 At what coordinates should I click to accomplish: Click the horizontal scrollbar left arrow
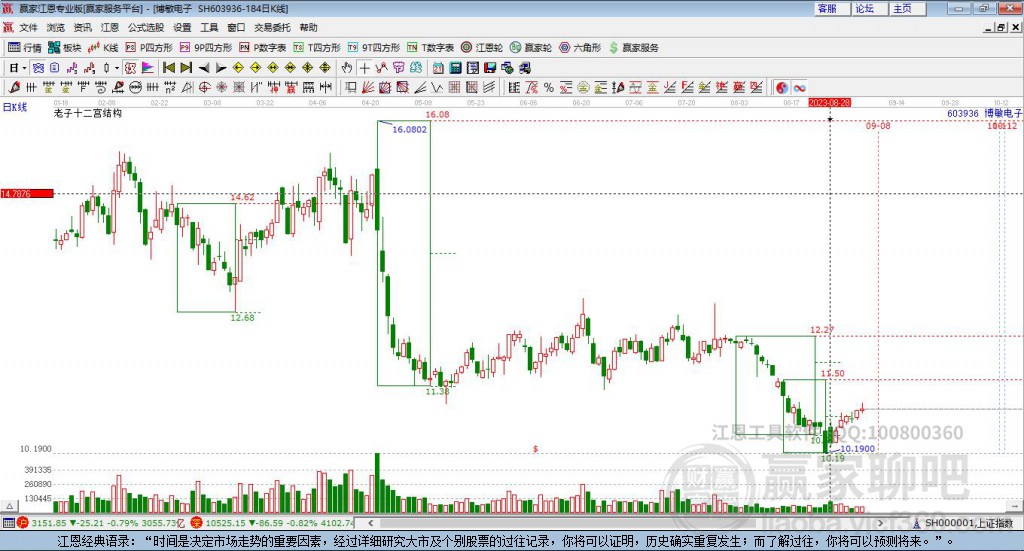pos(371,523)
